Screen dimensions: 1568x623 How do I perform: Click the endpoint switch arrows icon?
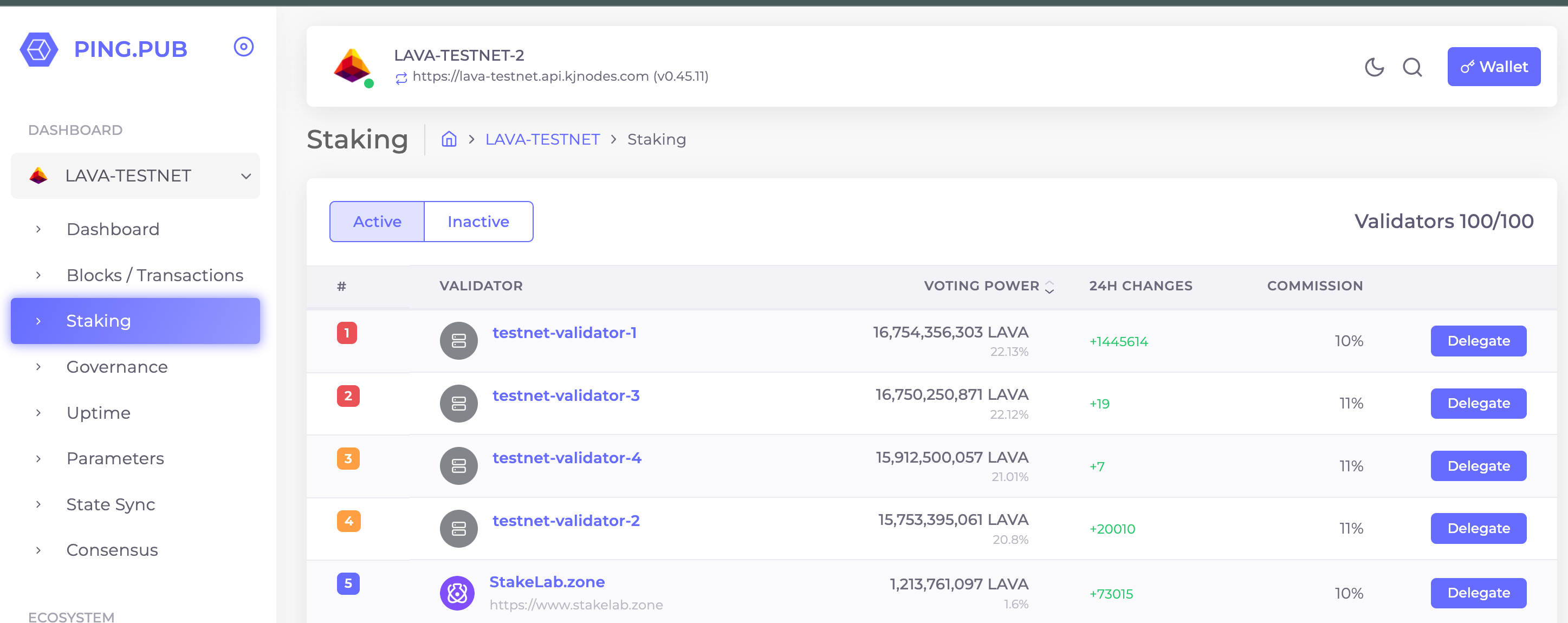(x=401, y=78)
